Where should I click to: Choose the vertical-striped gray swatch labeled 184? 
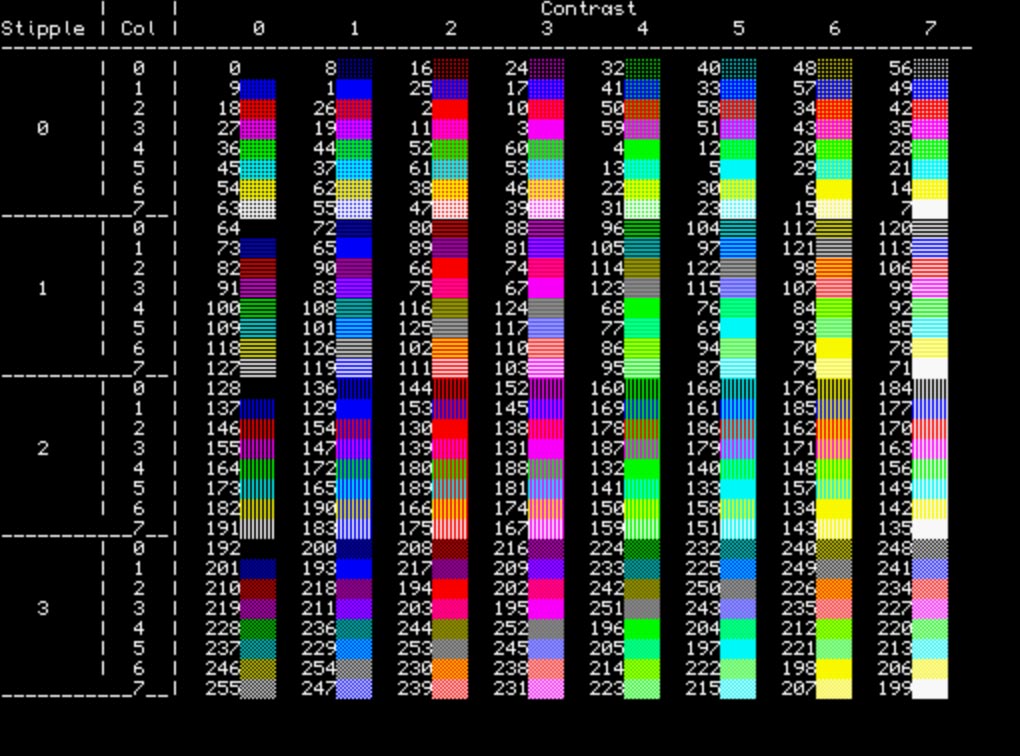point(930,389)
